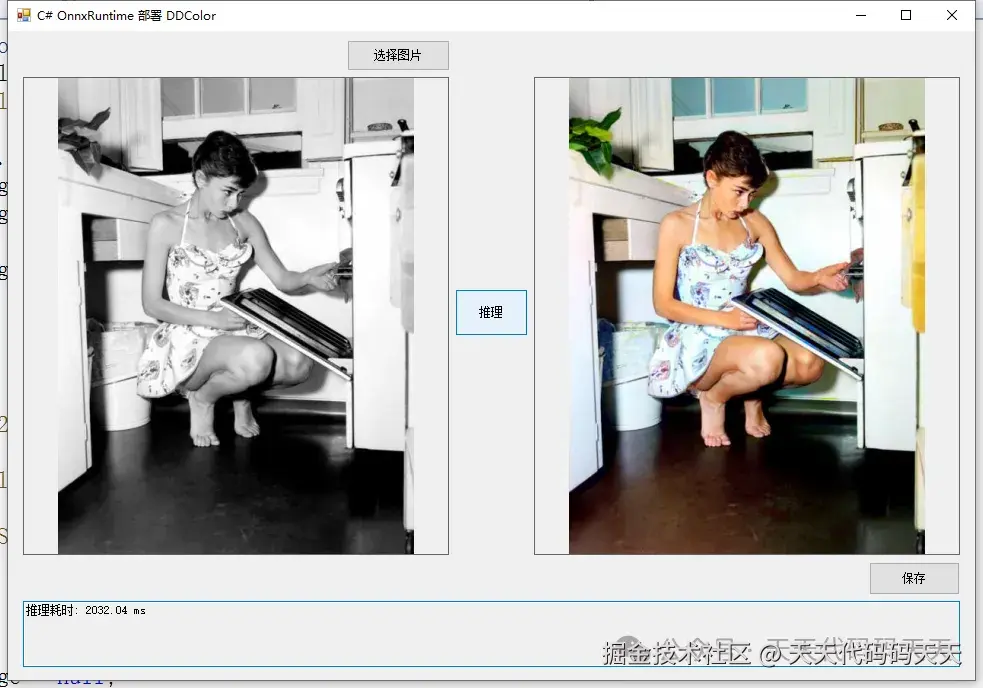Minimize the DDColor window

861,15
